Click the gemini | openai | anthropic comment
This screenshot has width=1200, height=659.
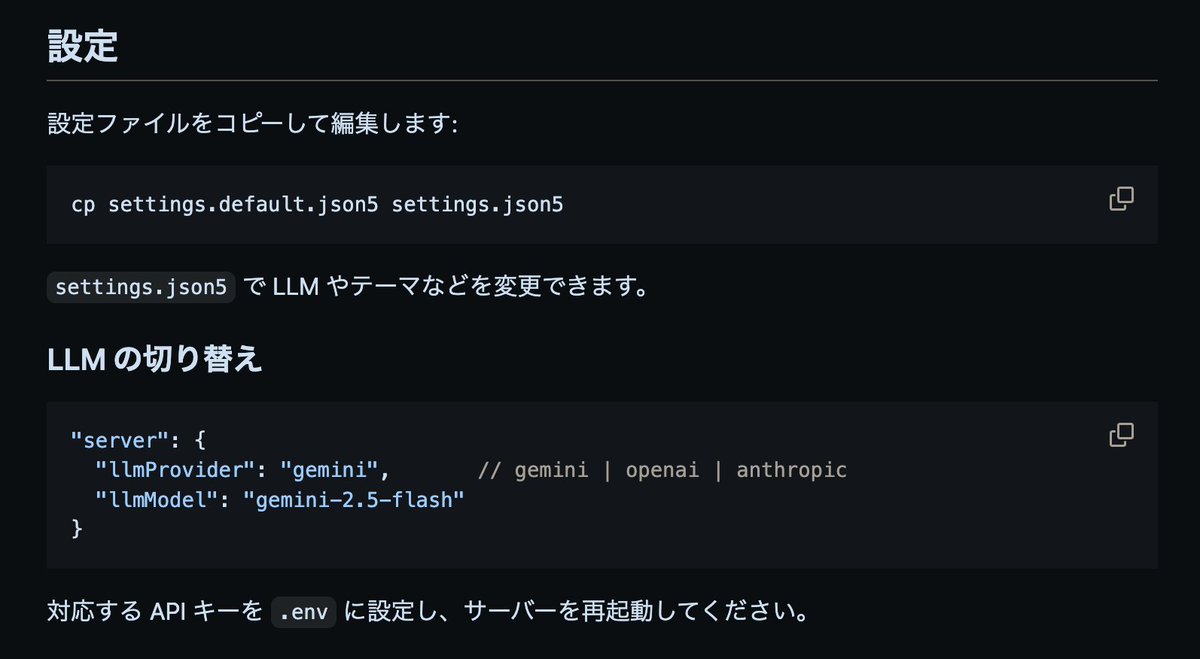662,470
